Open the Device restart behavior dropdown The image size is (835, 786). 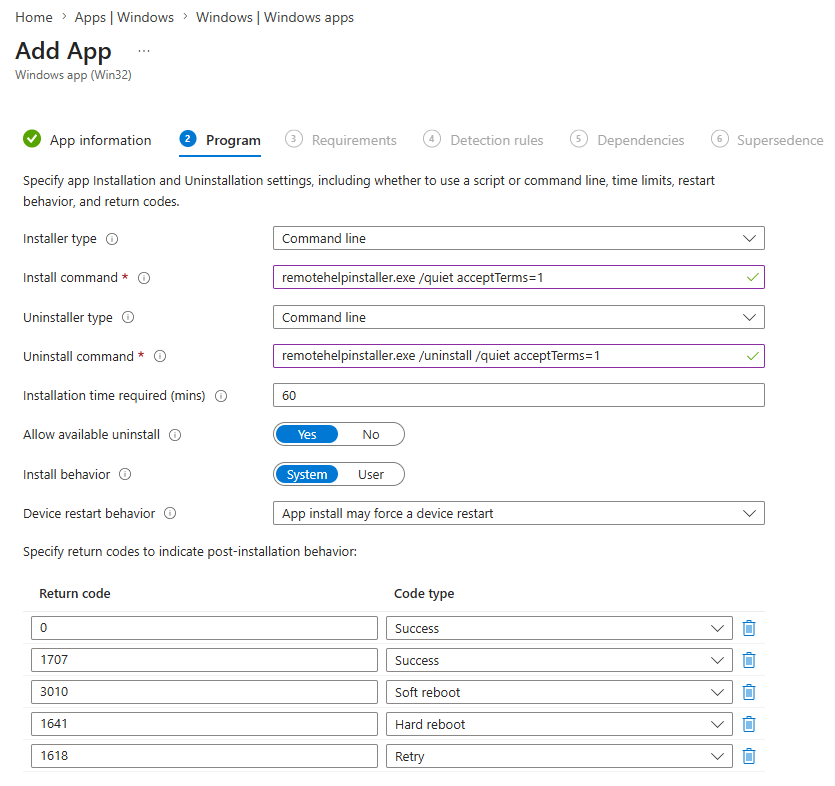pos(519,513)
